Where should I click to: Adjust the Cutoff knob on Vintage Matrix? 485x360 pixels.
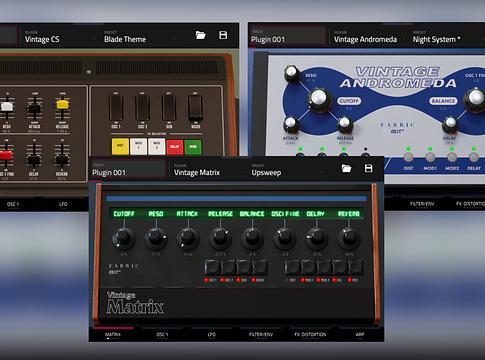tap(123, 237)
